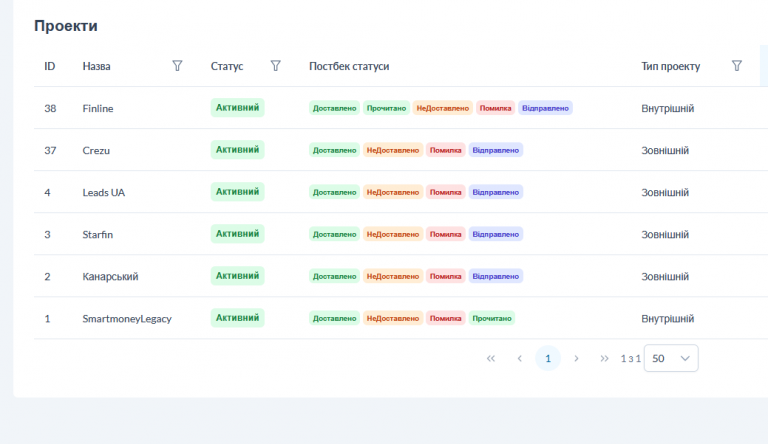Screen dimensions: 768x444
Task: Click the НеДоставлено tag in Finline row
Action: [443, 108]
